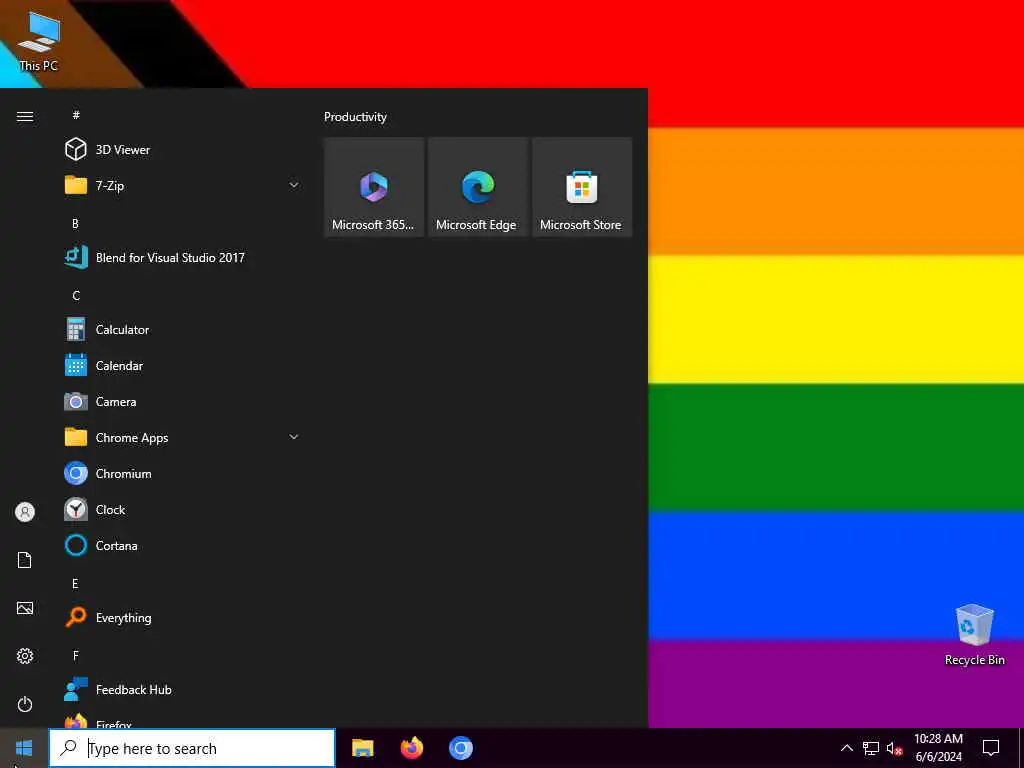
Task: Open Pictures from Start sidebar
Action: click(x=25, y=608)
